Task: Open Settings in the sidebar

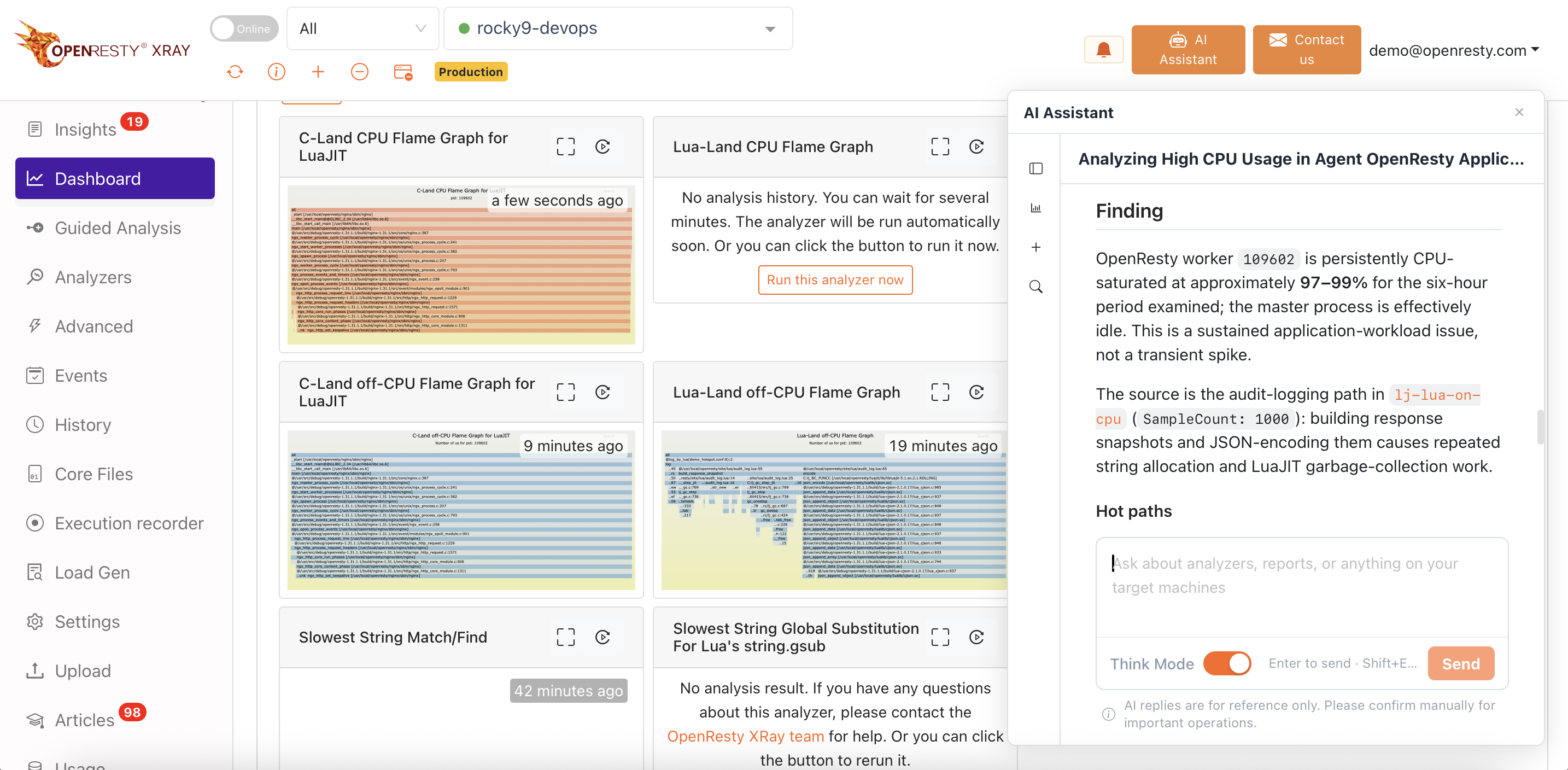Action: pos(115,621)
